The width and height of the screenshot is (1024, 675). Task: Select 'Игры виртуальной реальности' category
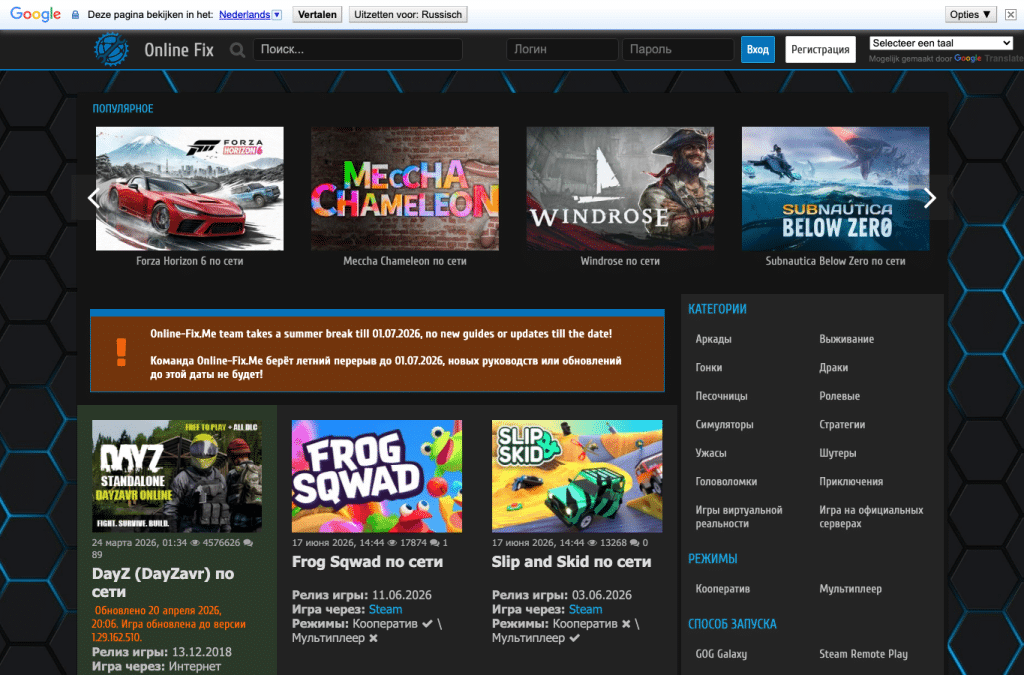pyautogui.click(x=739, y=517)
